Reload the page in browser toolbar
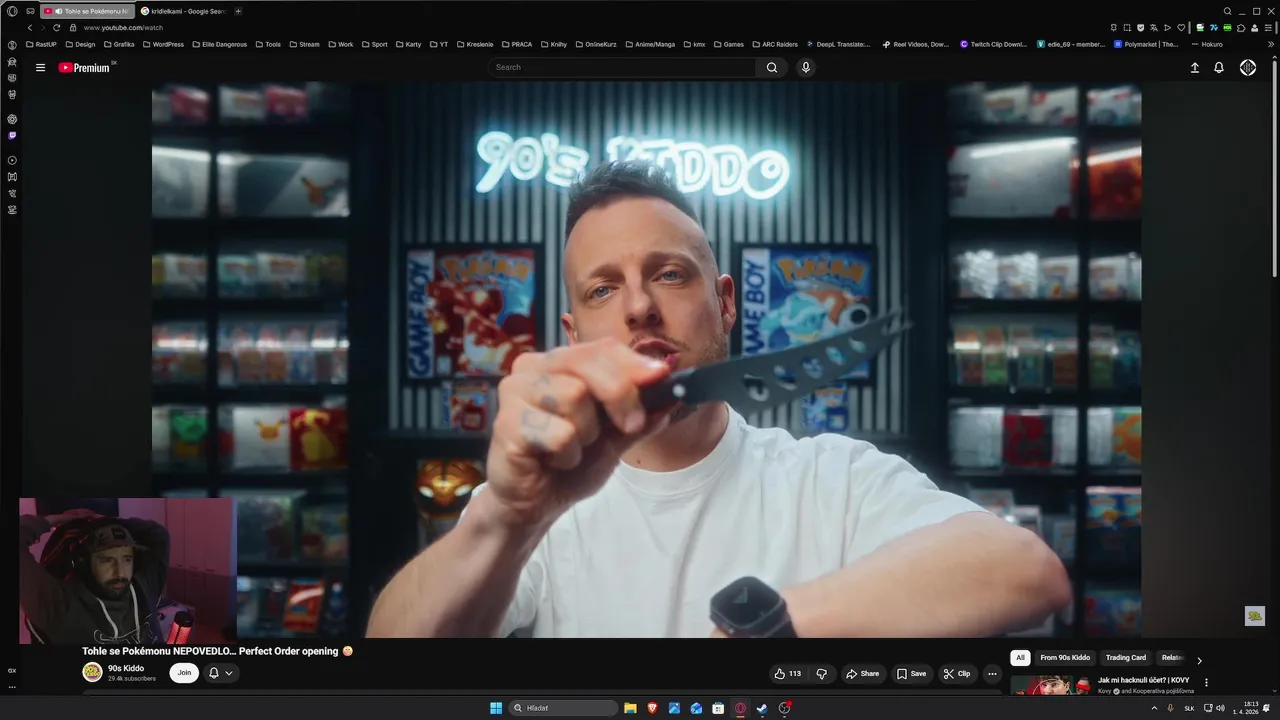Viewport: 1280px width, 720px height. pos(56,28)
